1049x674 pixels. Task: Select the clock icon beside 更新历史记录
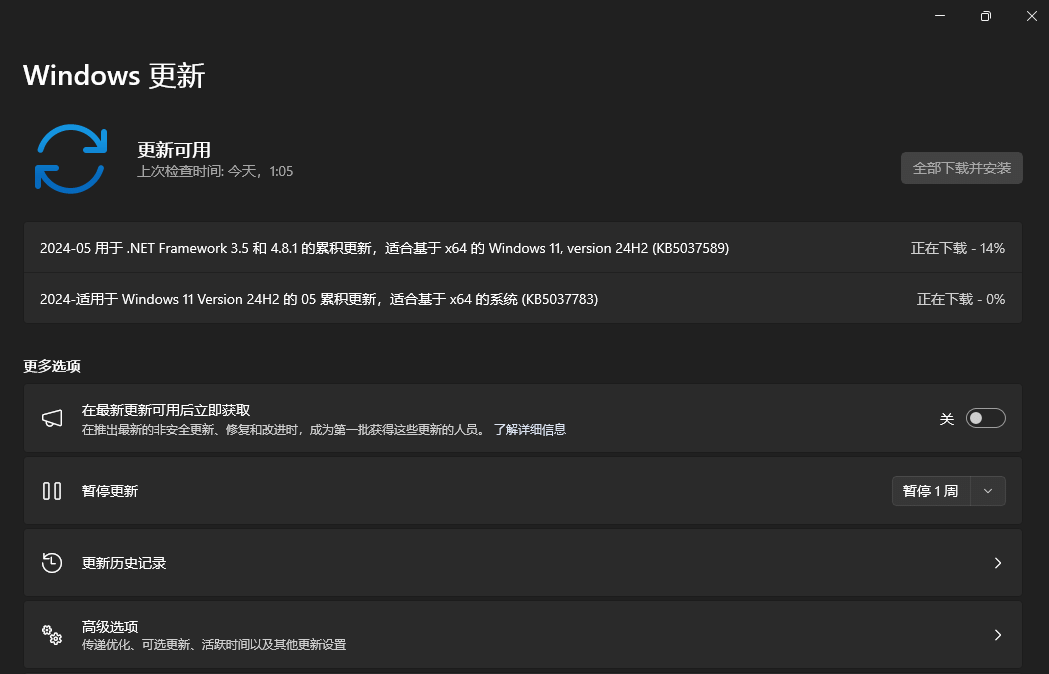pos(52,563)
